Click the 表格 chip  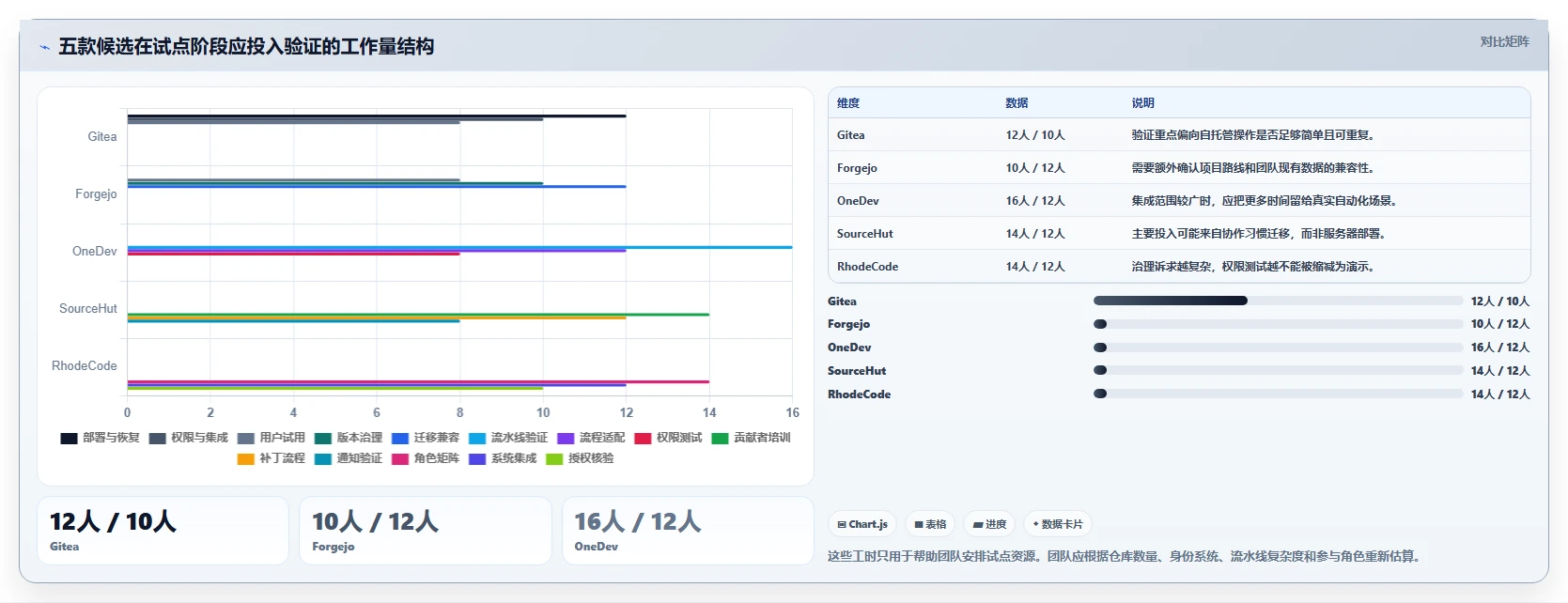930,524
